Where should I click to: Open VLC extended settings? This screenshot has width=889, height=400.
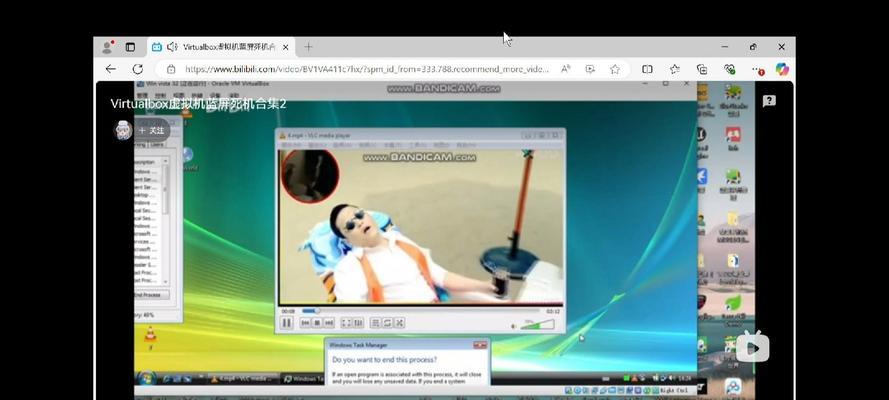tap(358, 322)
